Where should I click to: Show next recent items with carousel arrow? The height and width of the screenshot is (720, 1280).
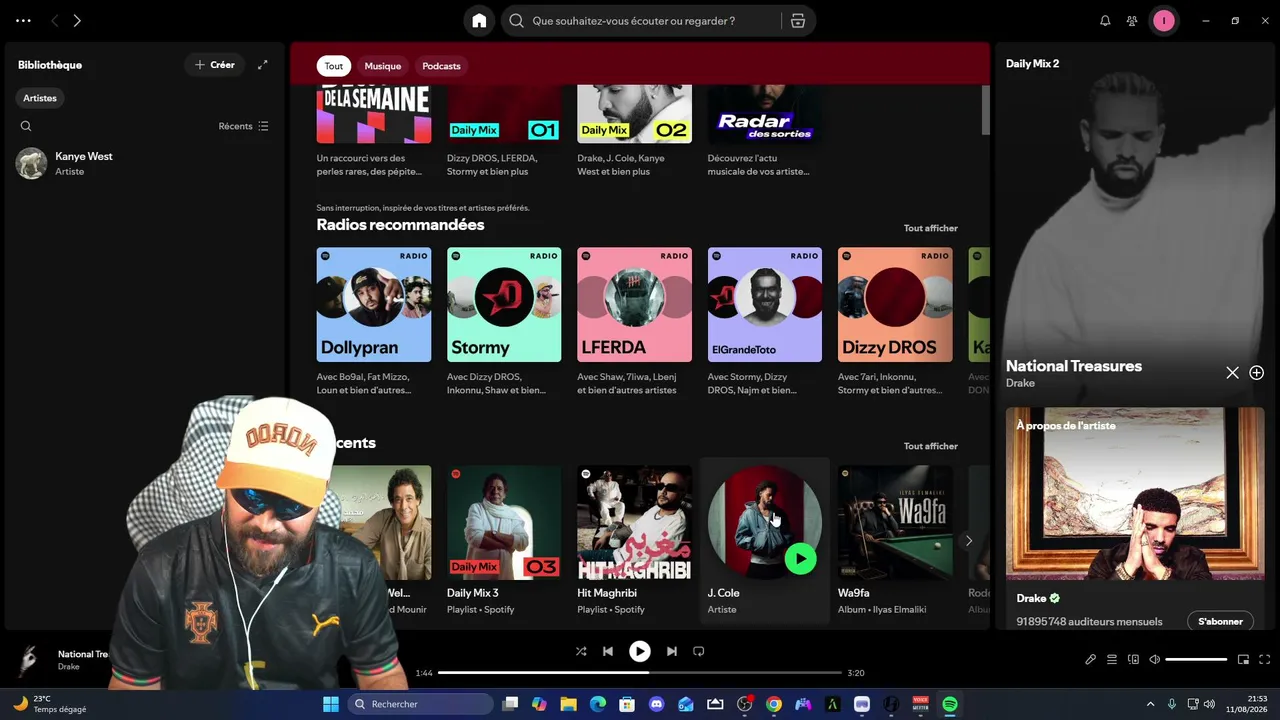point(968,541)
